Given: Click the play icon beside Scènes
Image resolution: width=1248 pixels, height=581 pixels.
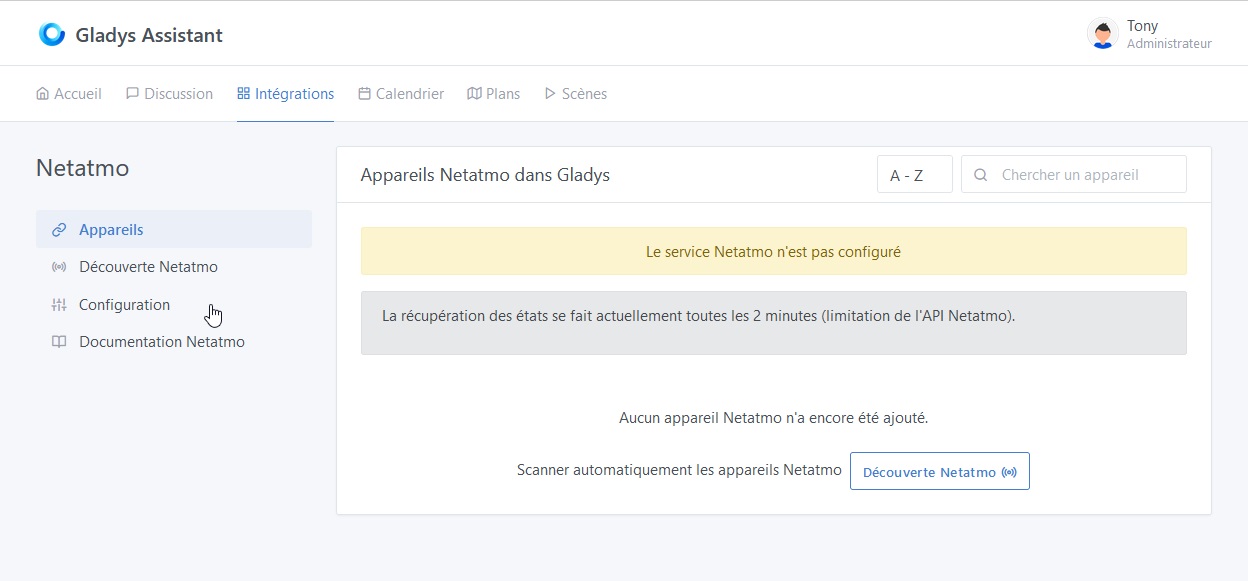Looking at the screenshot, I should tap(549, 92).
